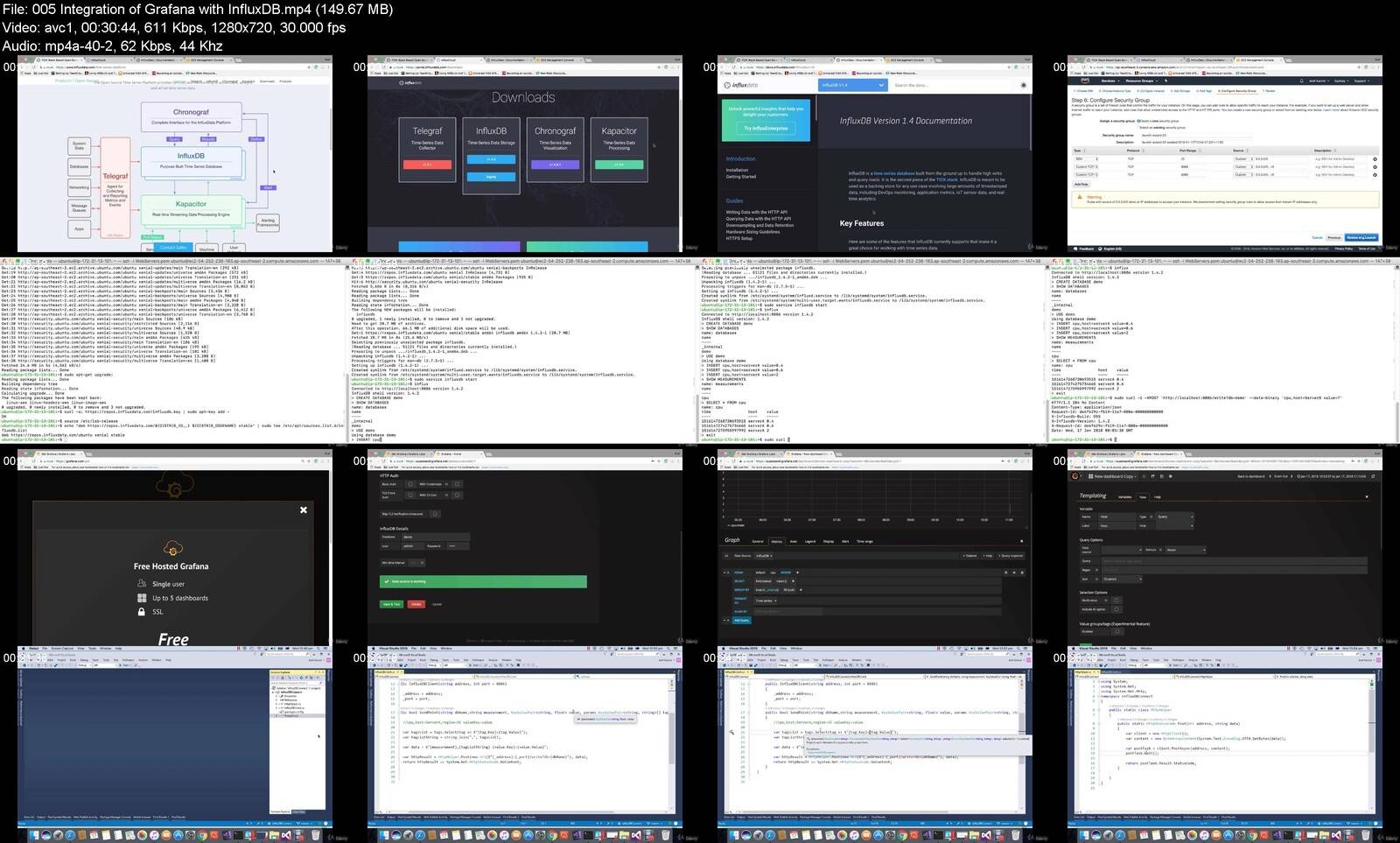Screen dimensions: 1400x843
Task: Open the SSH Type dropdown in AWS rules
Action: (1087, 158)
